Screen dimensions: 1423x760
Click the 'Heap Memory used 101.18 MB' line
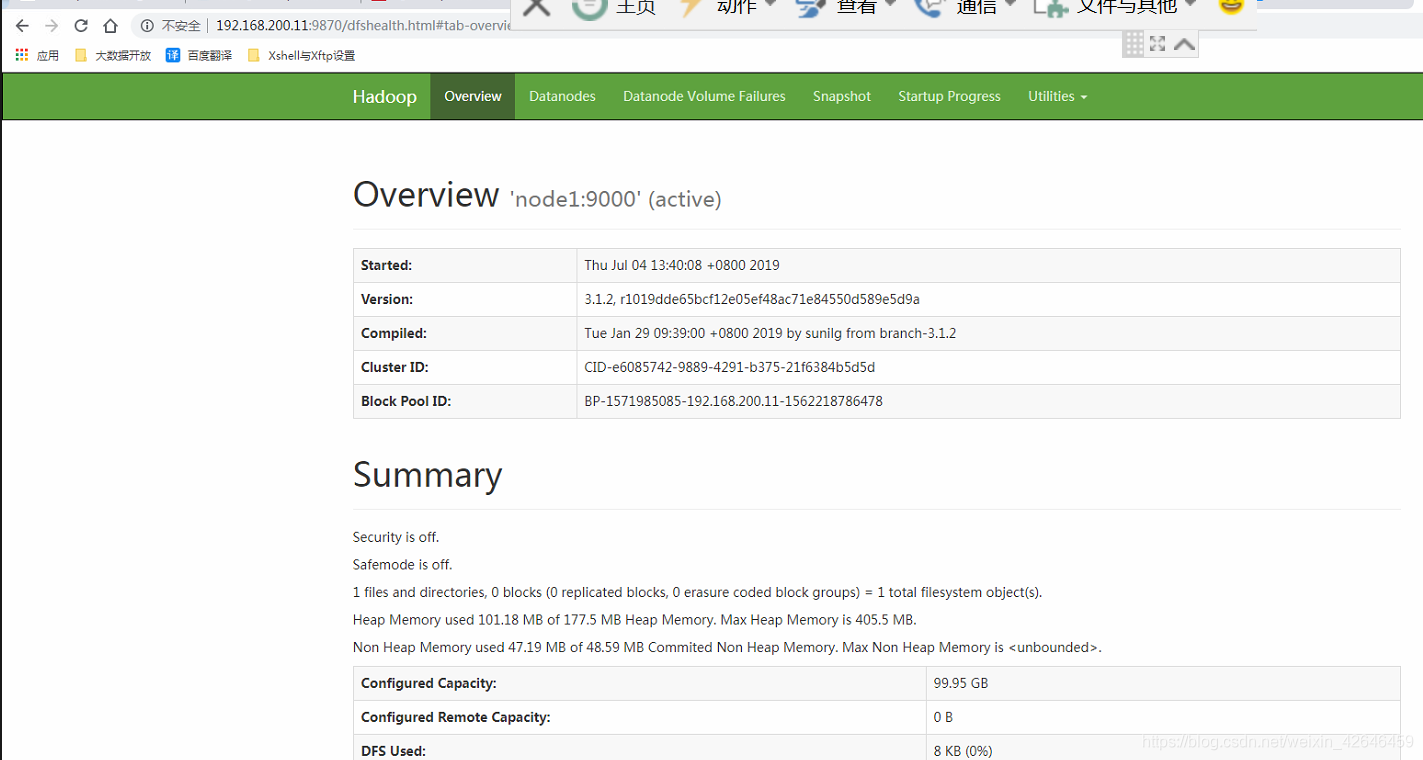pos(634,620)
